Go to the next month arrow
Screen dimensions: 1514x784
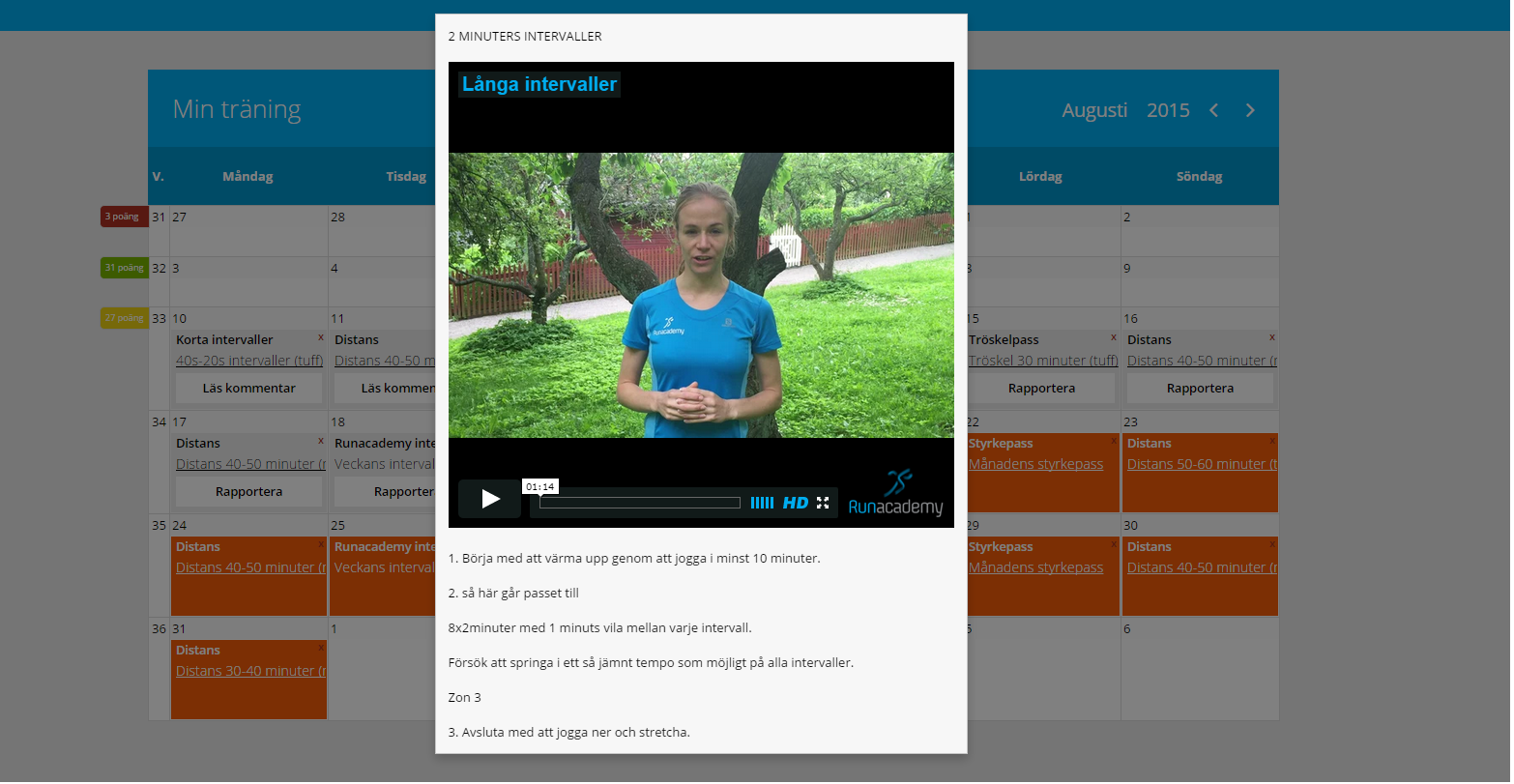[x=1250, y=110]
